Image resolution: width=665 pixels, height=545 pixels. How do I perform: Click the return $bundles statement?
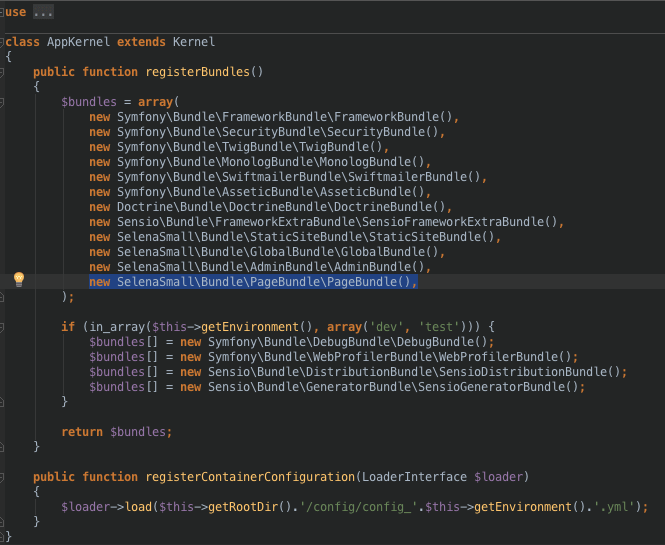(x=117, y=432)
